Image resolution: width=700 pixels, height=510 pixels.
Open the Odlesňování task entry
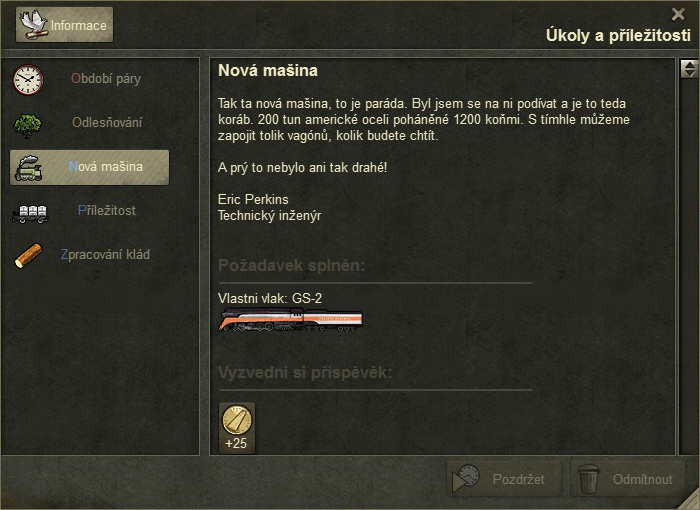coord(107,122)
